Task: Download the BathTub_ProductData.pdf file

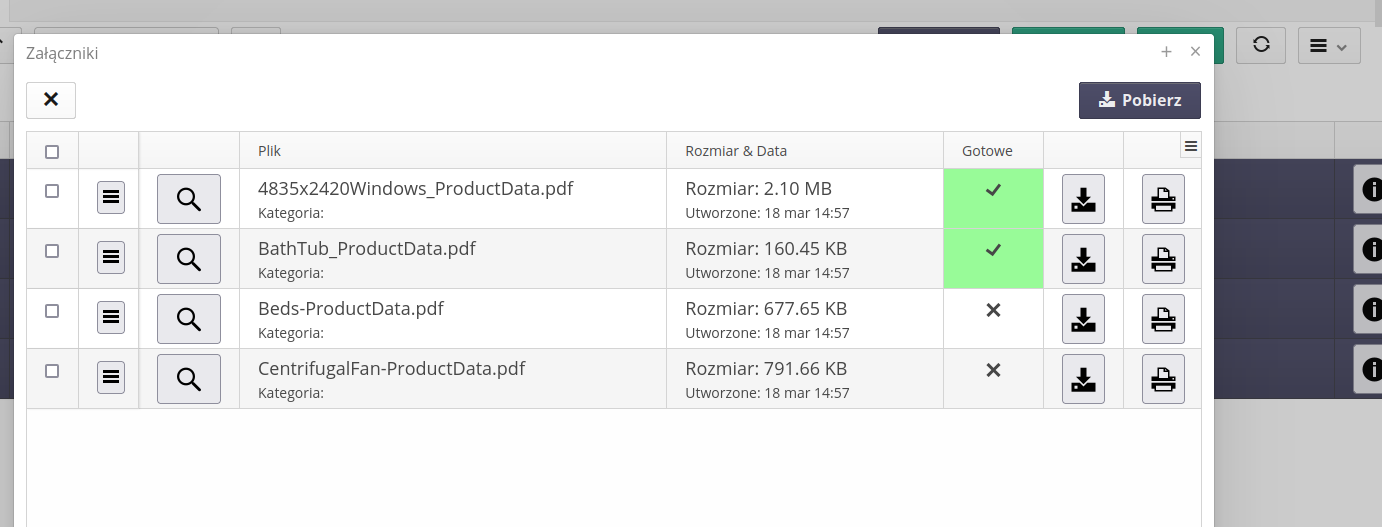Action: coord(1083,259)
